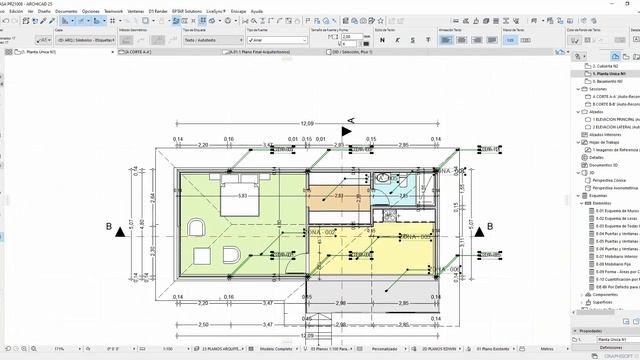Viewport: 640px width, 360px height.
Task: Collapse the Alzados folder
Action: tap(578, 112)
